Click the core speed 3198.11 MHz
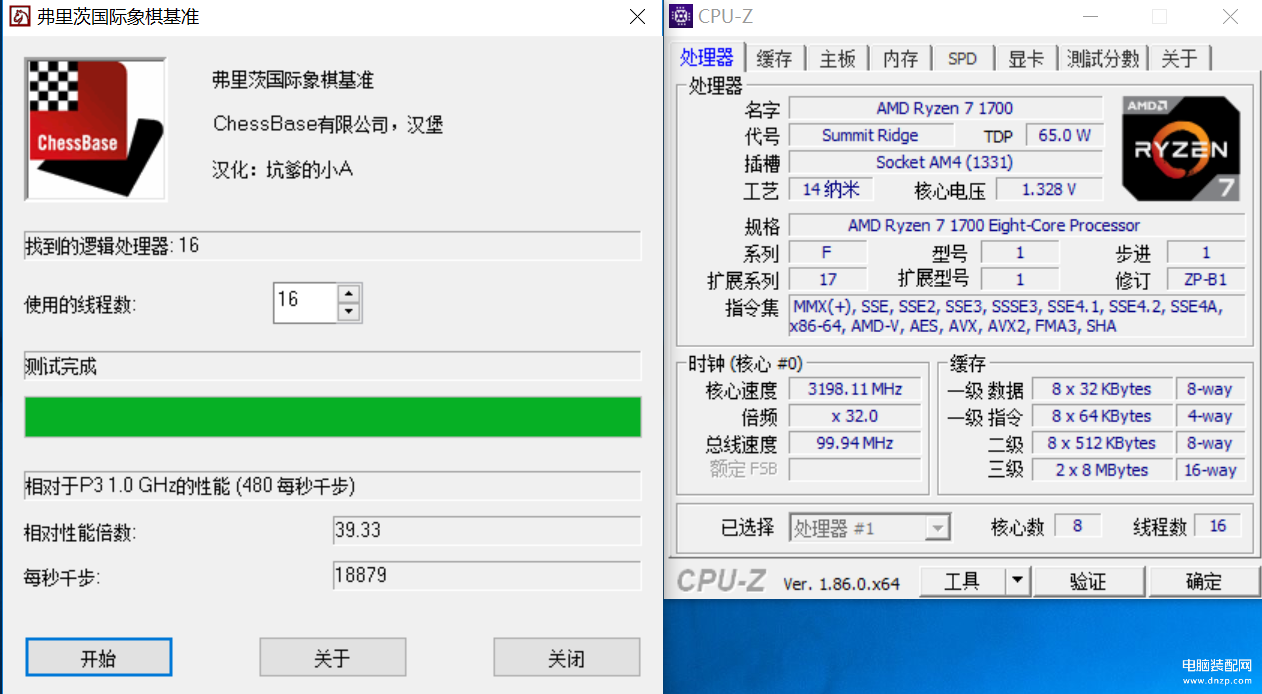The width and height of the screenshot is (1262, 694). 855,389
